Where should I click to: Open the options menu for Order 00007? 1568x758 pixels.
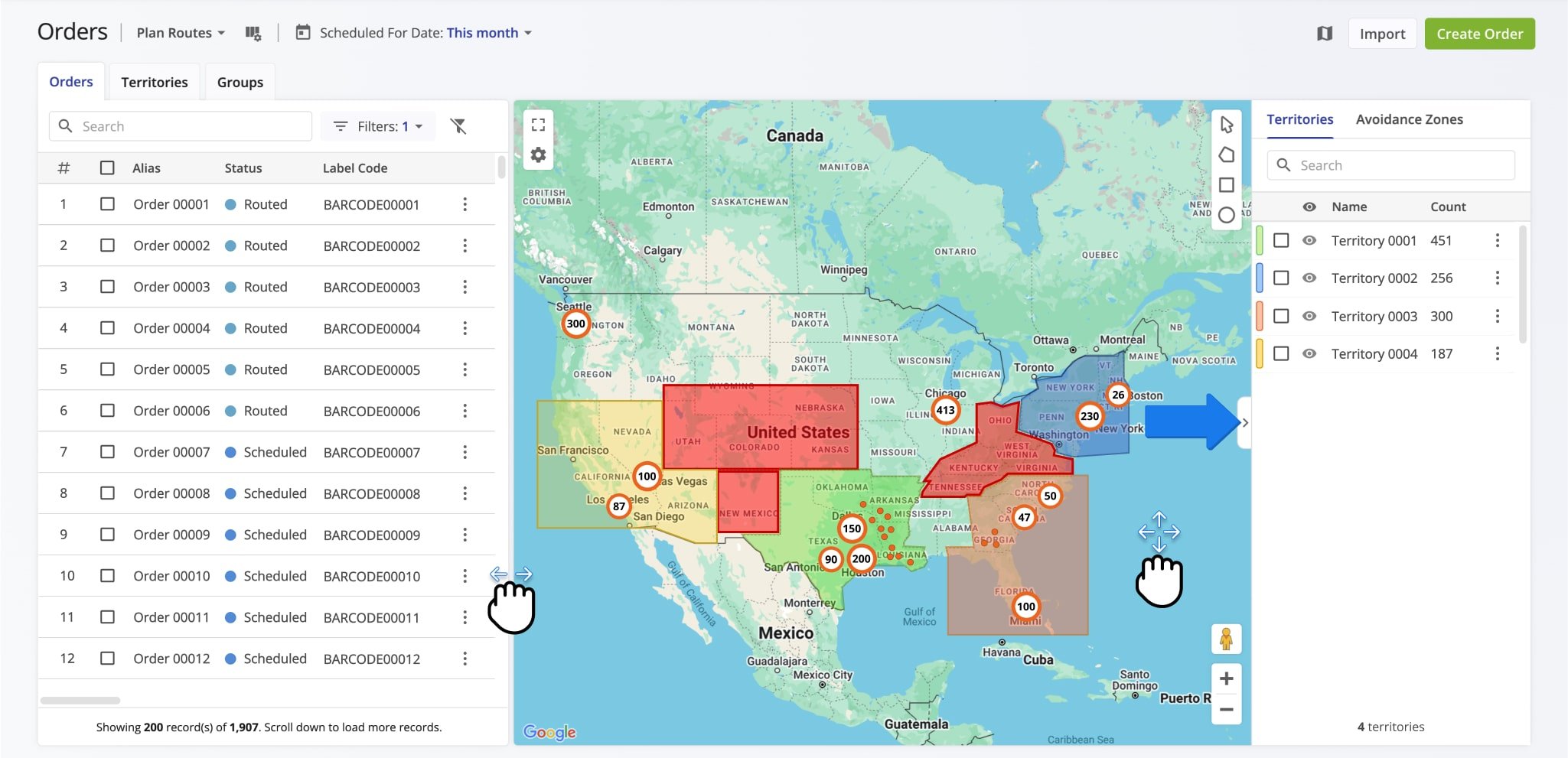[x=465, y=452]
